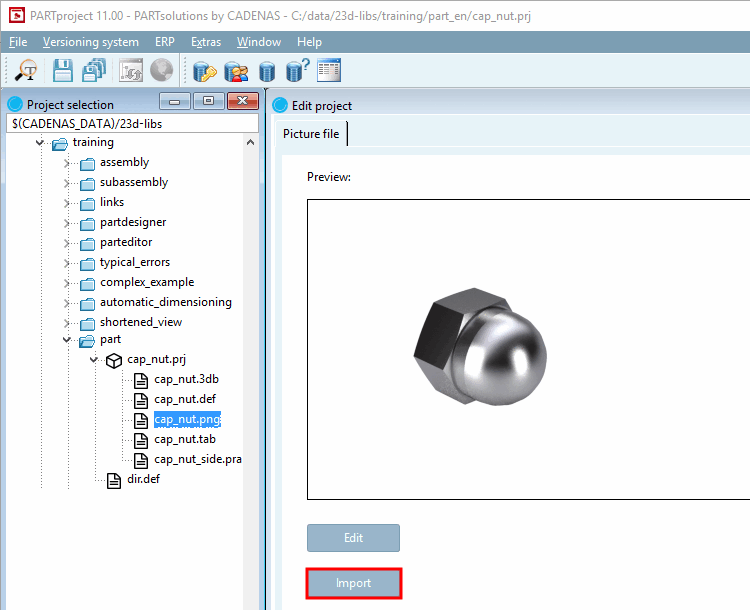Screen dimensions: 750x610
Task: Open the Help menu
Action: pos(309,42)
